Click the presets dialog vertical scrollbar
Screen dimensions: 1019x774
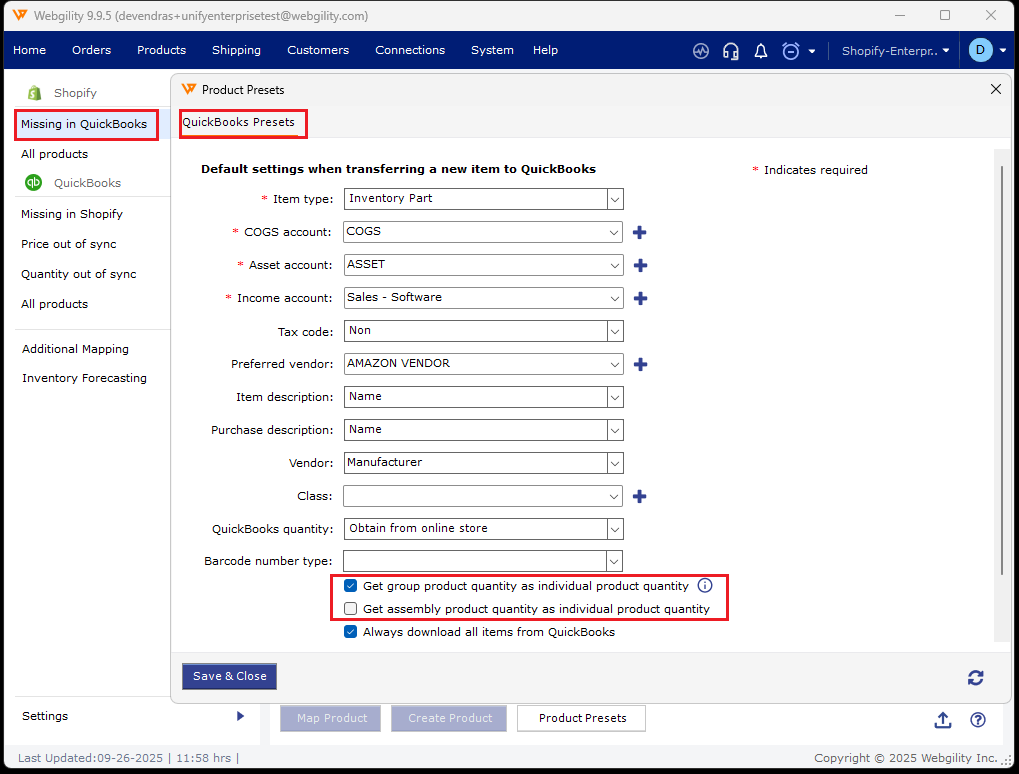pos(1001,370)
